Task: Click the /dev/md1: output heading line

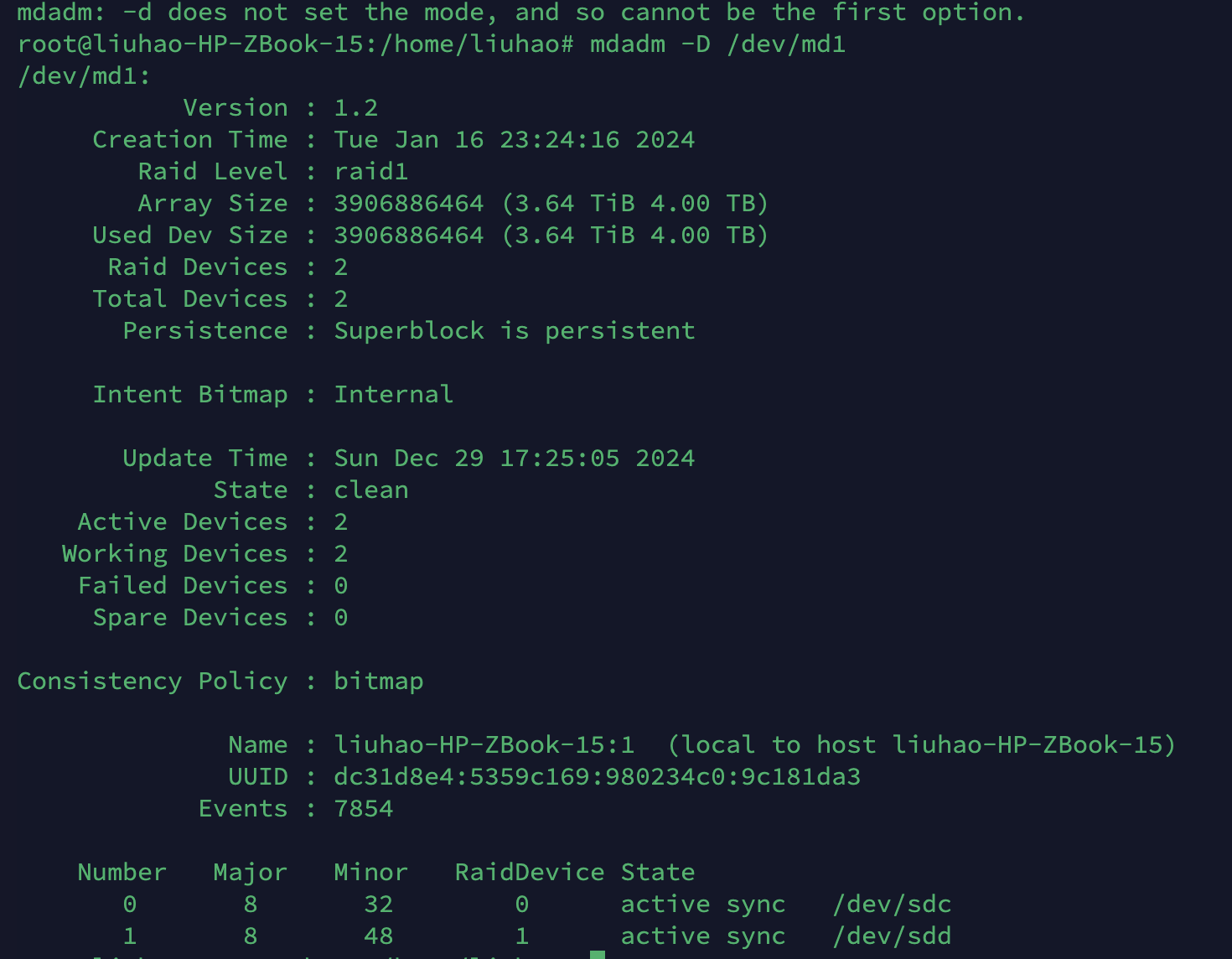Action: pyautogui.click(x=84, y=75)
